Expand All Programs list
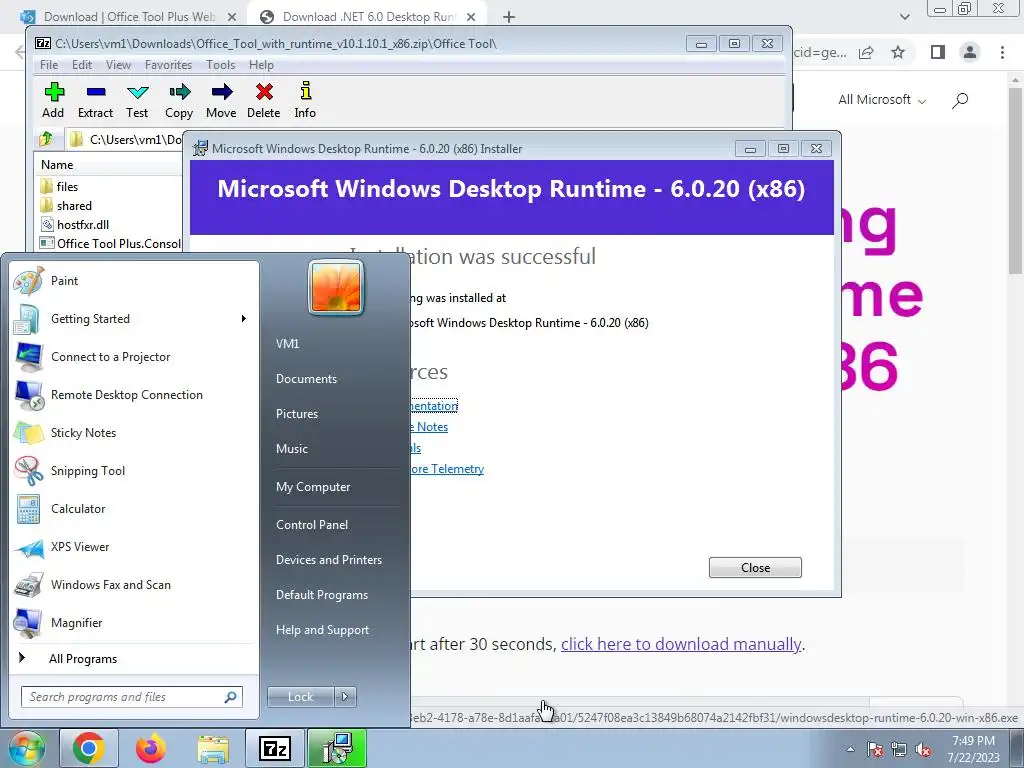The image size is (1024, 768). [133, 659]
